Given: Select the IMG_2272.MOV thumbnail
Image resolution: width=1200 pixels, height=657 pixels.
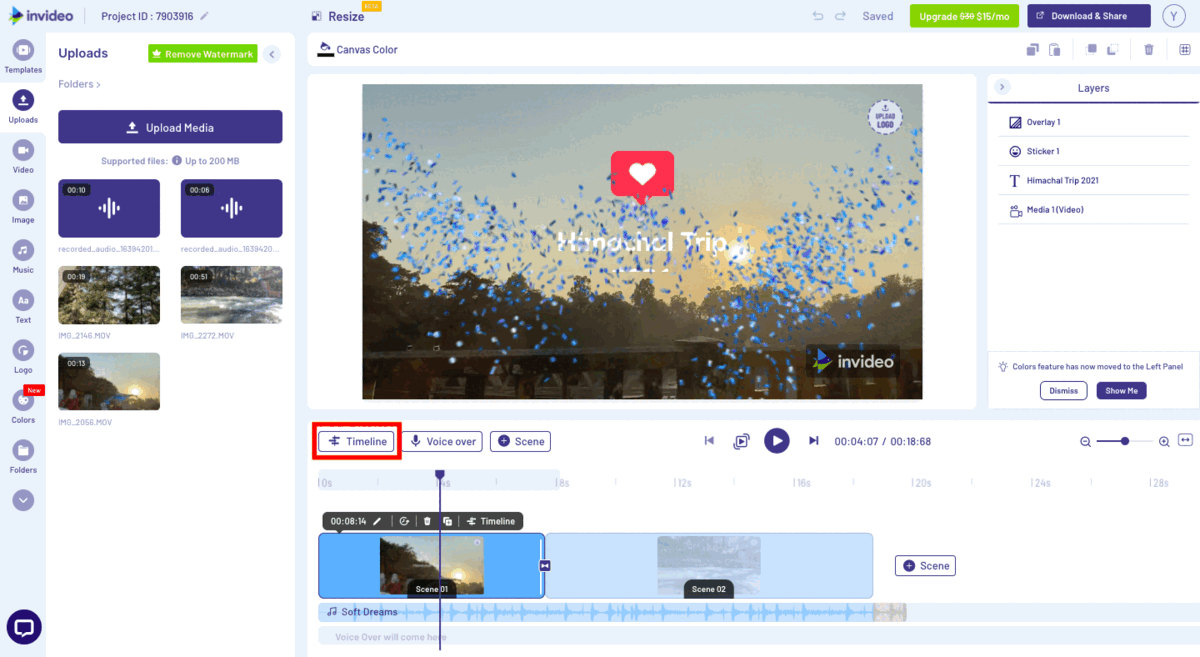Looking at the screenshot, I should pyautogui.click(x=231, y=294).
